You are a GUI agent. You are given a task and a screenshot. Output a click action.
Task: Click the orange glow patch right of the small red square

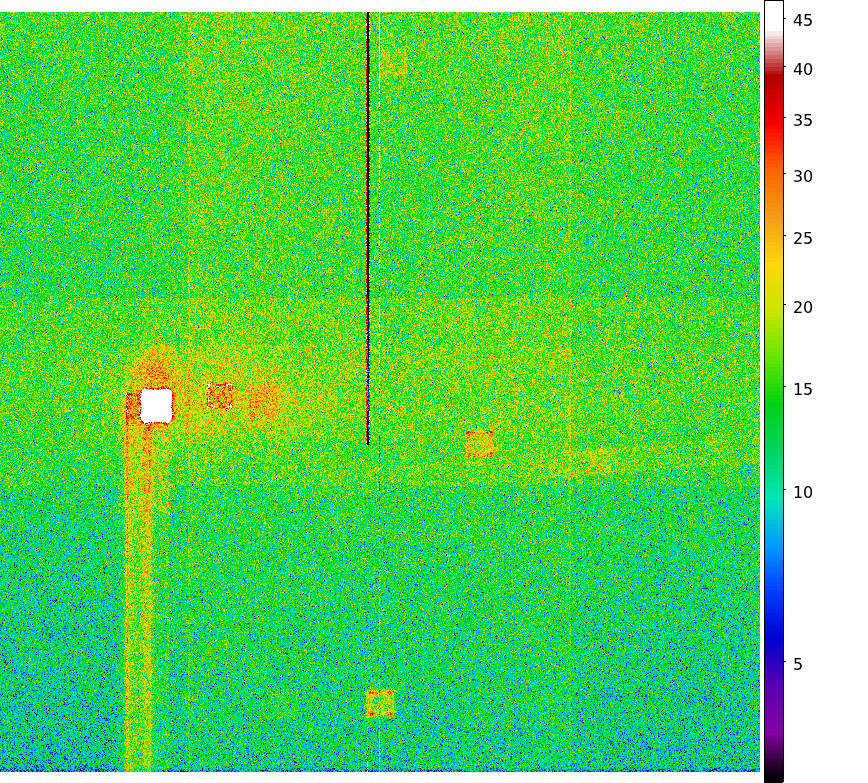point(265,401)
